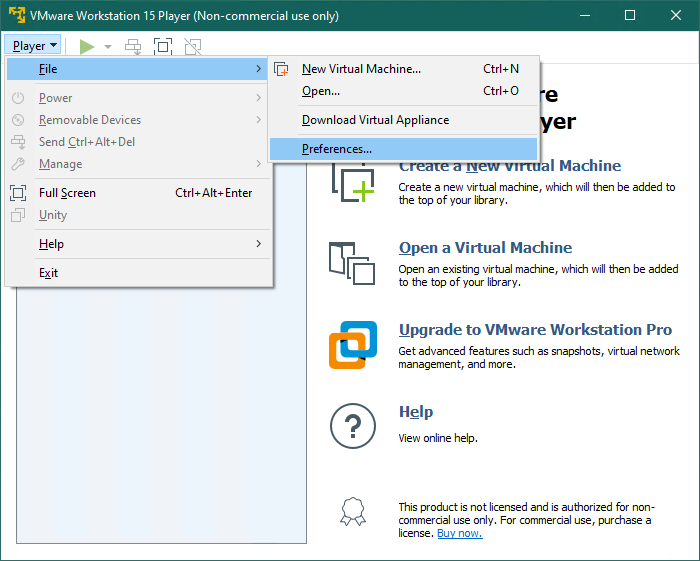Click the green Power On play icon

coord(87,46)
